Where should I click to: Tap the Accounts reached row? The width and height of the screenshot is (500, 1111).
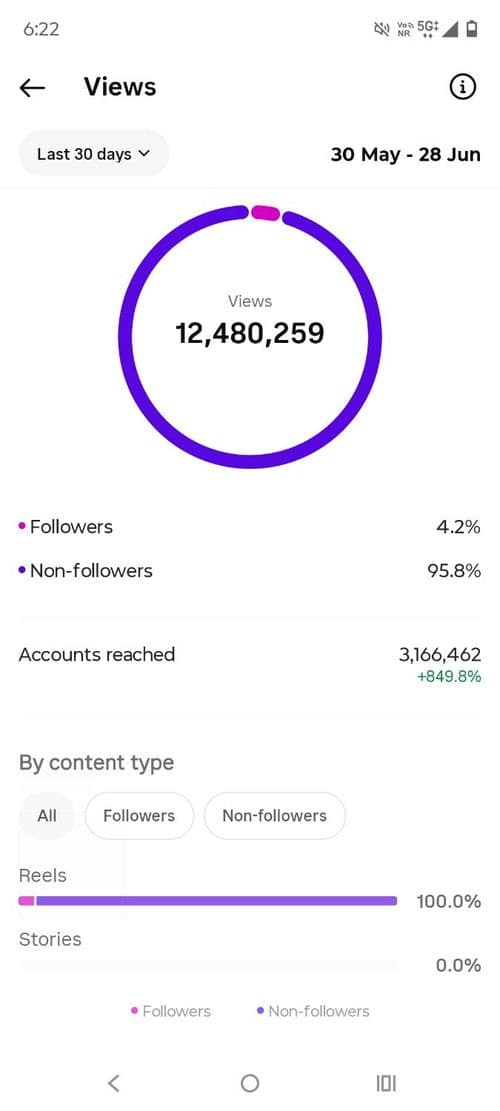point(250,664)
